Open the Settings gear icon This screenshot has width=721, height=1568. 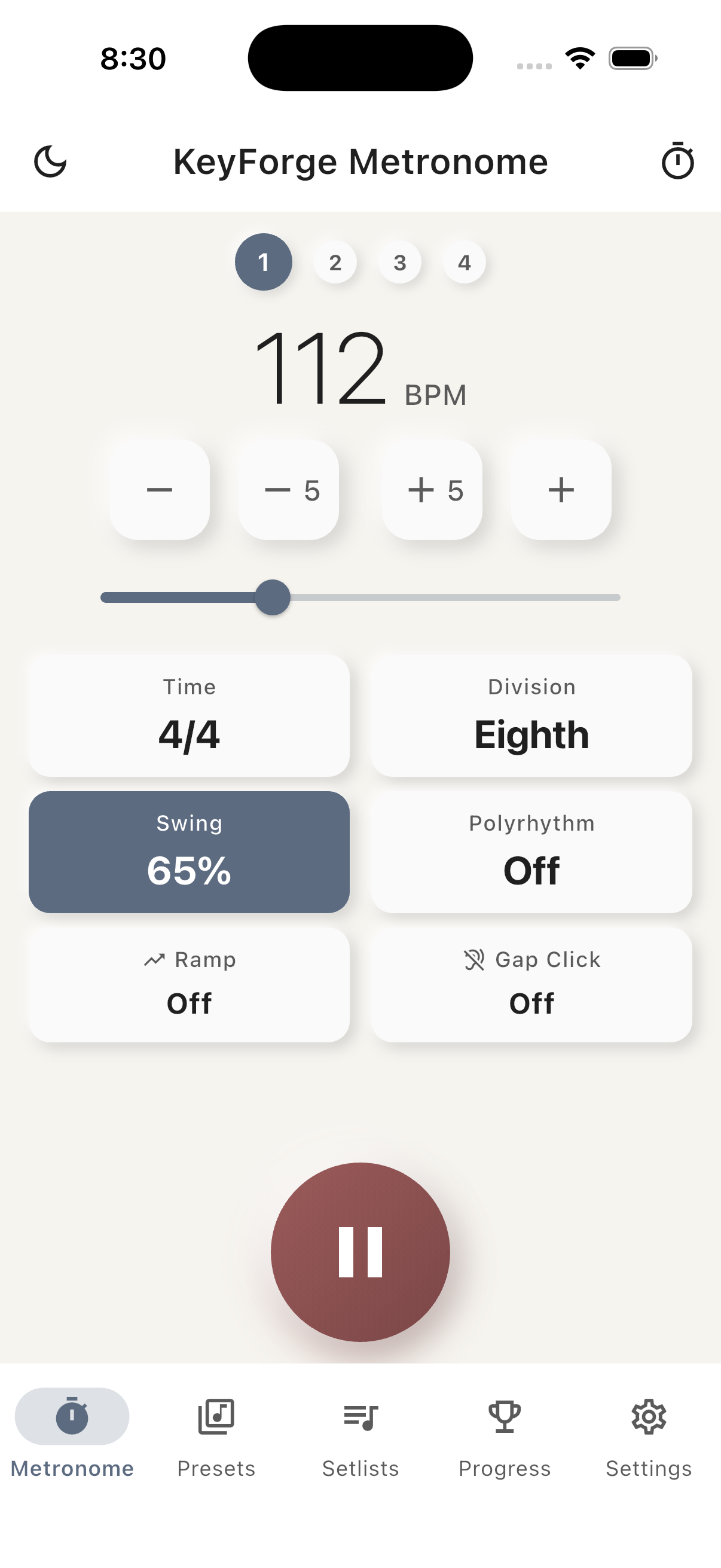click(x=649, y=1417)
